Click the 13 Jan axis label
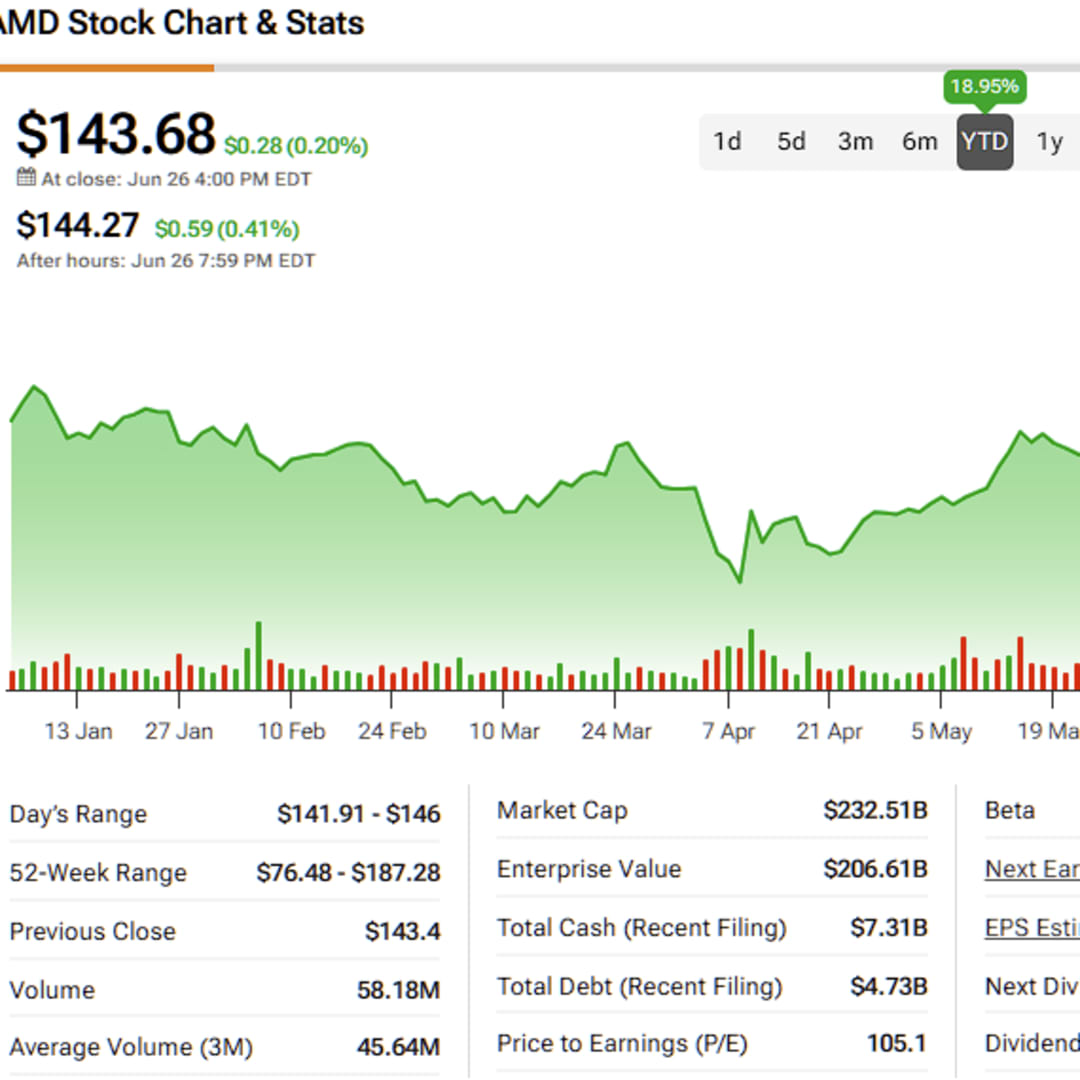The width and height of the screenshot is (1080, 1080). (x=79, y=731)
